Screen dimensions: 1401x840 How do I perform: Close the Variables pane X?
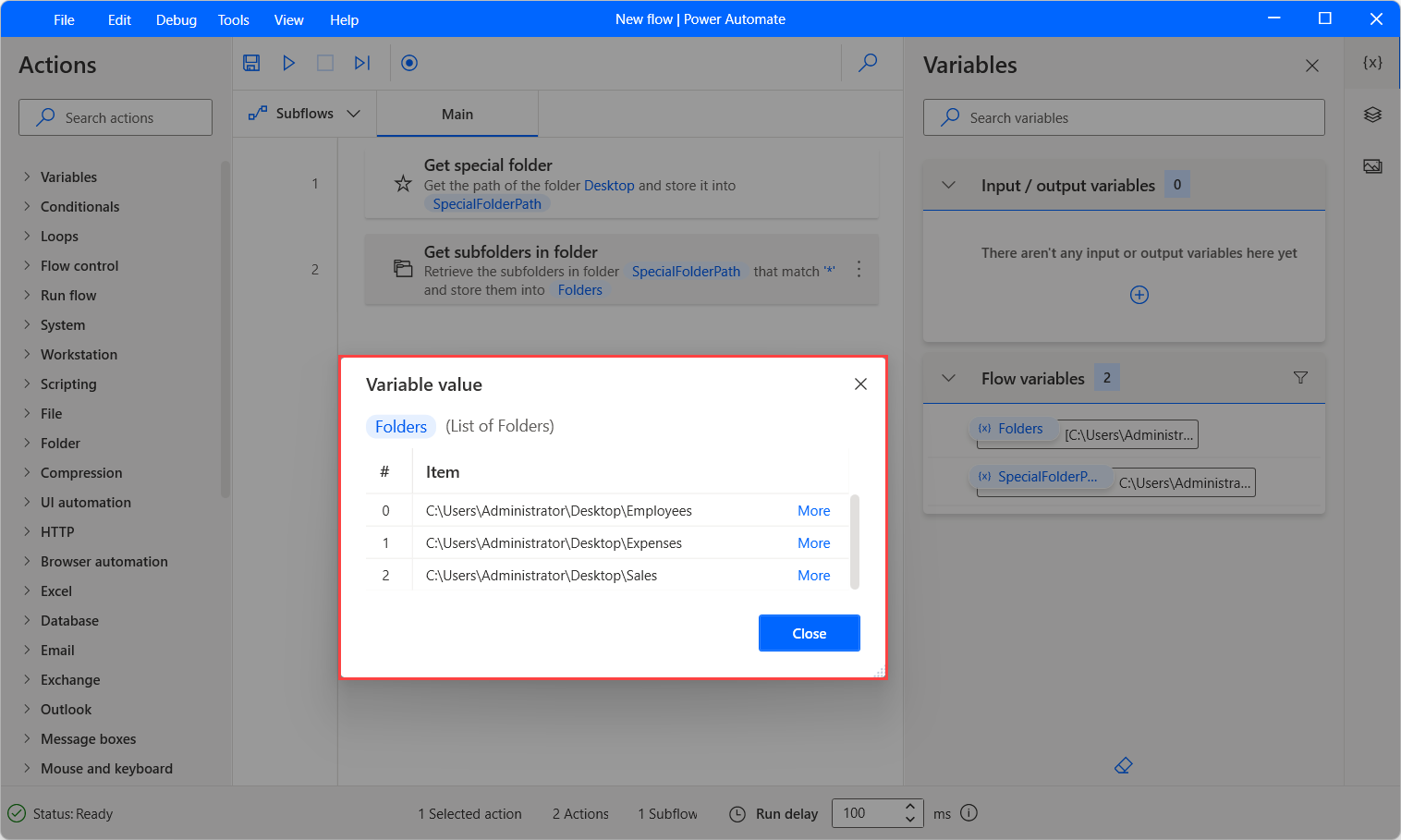(1312, 66)
